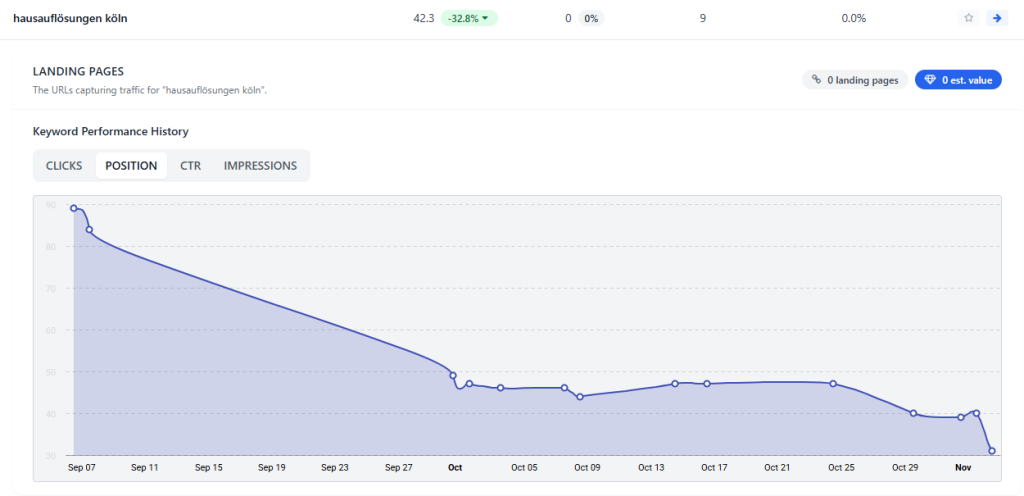The width and height of the screenshot is (1024, 496).
Task: Click the 0% clicks change badge
Action: [590, 18]
